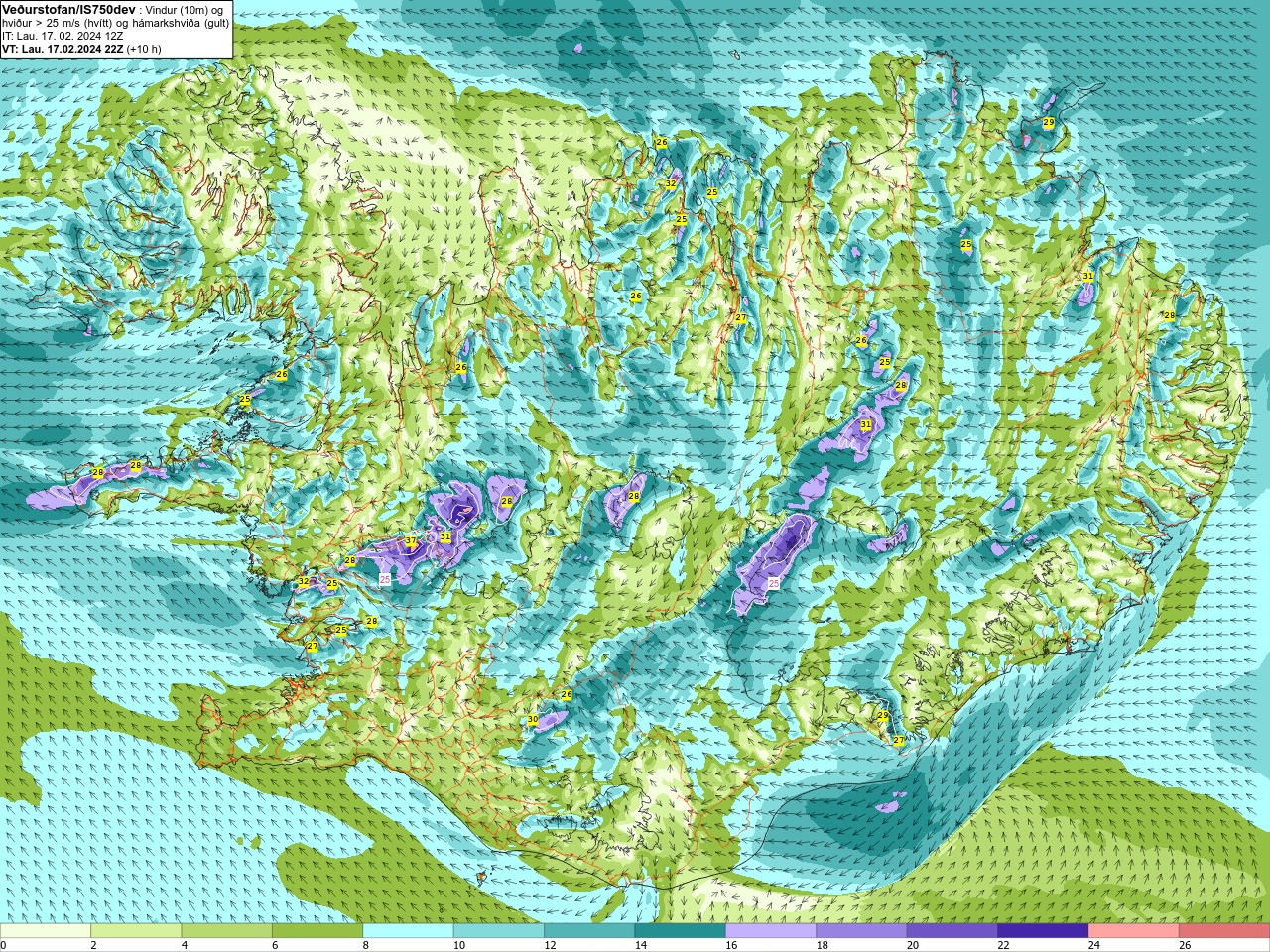Click the legend scale value 26

tap(1185, 946)
